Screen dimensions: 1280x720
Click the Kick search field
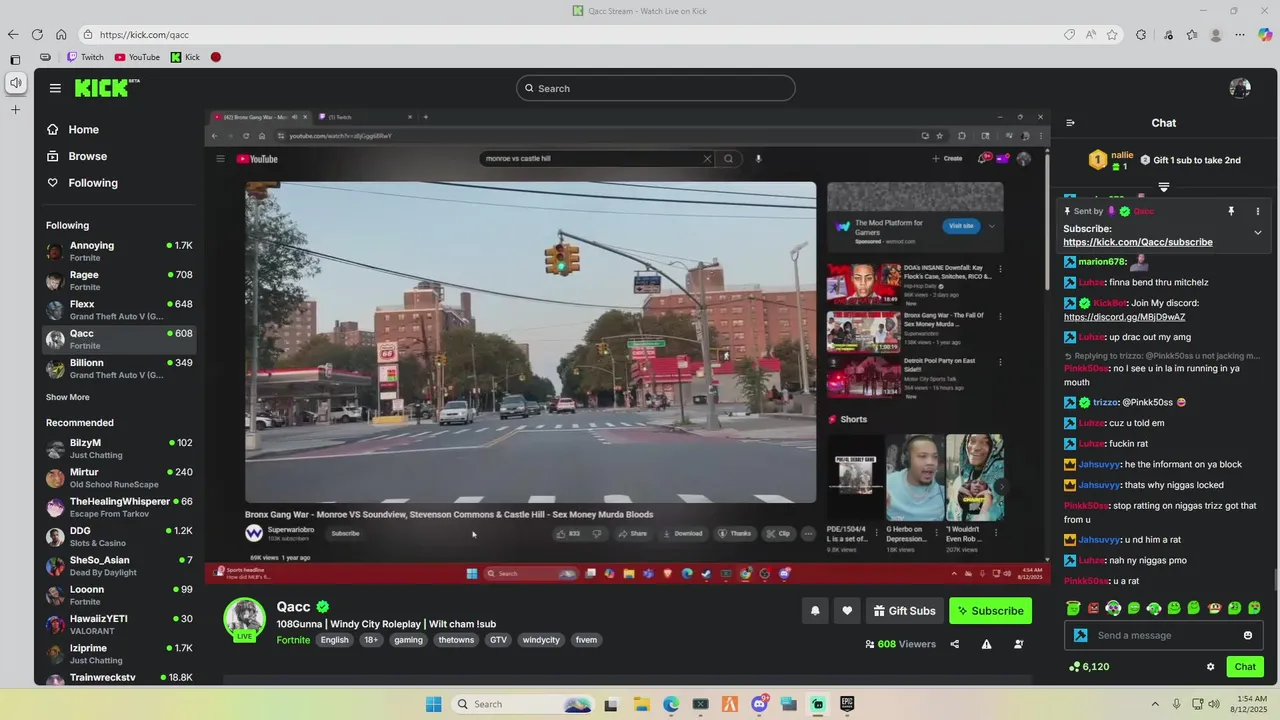tap(656, 88)
